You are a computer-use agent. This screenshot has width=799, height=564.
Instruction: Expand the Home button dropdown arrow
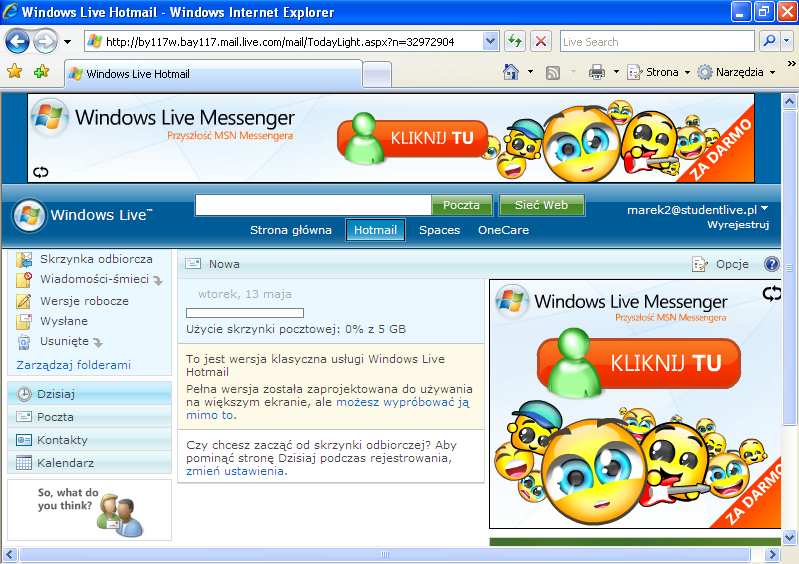tap(530, 72)
